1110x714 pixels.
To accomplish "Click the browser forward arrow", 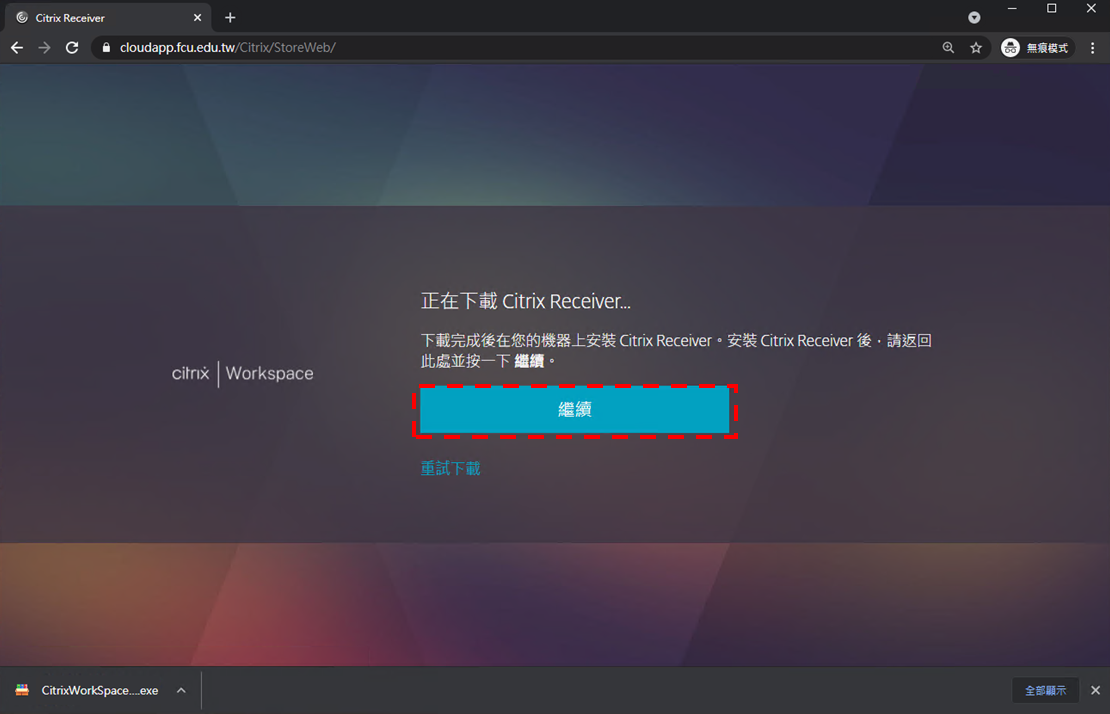I will (44, 47).
